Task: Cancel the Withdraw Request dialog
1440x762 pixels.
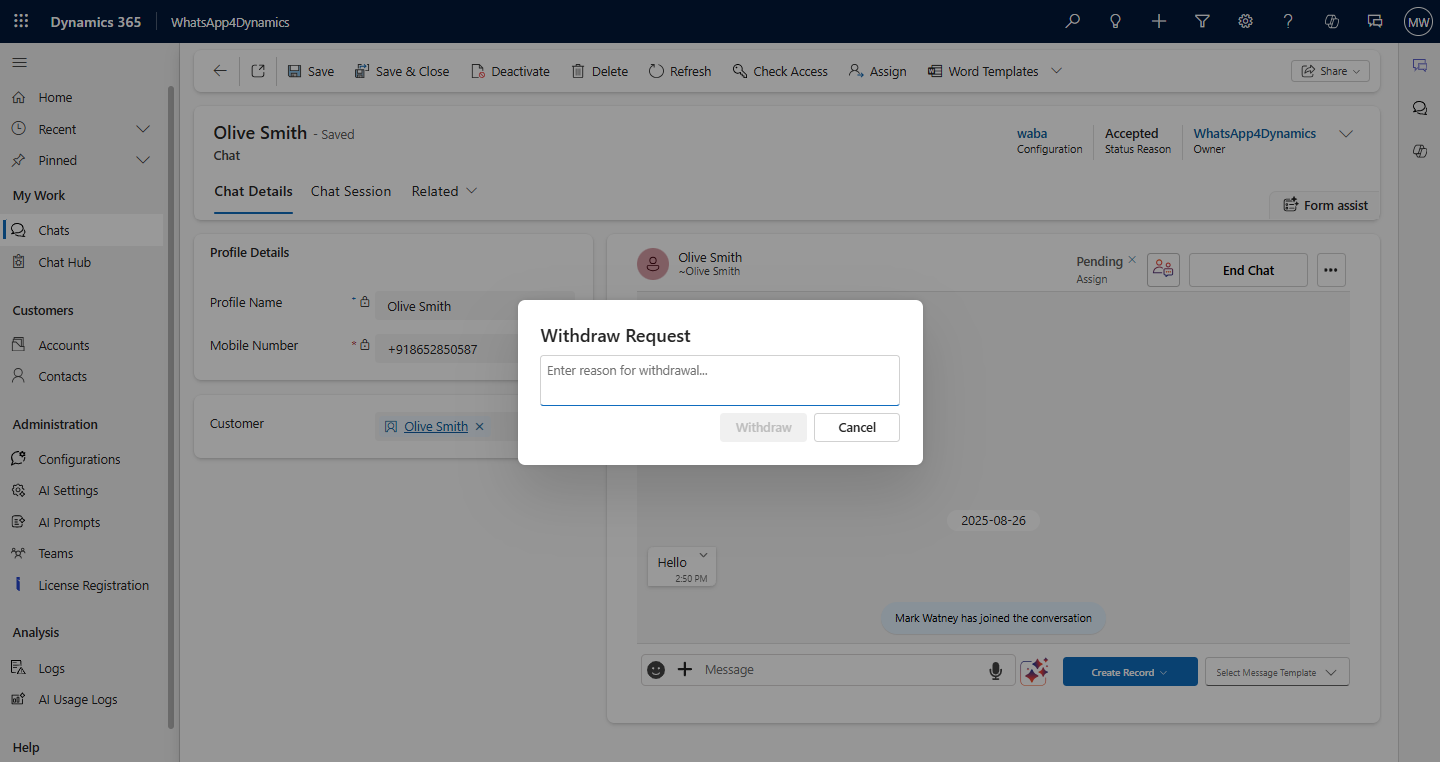Action: [856, 427]
